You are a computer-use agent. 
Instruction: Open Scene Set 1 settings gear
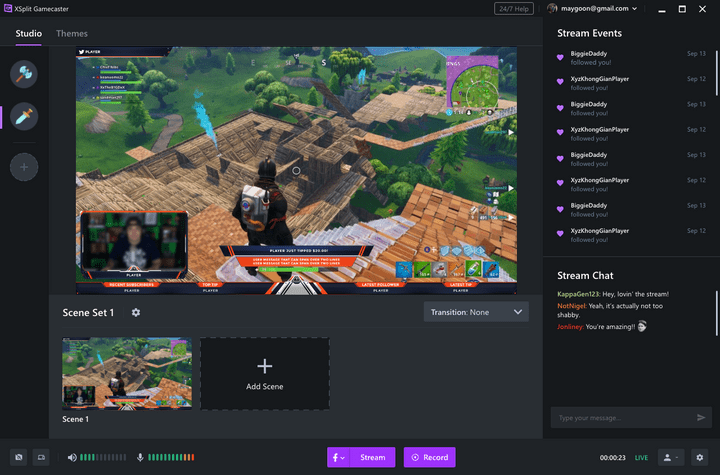click(x=136, y=312)
